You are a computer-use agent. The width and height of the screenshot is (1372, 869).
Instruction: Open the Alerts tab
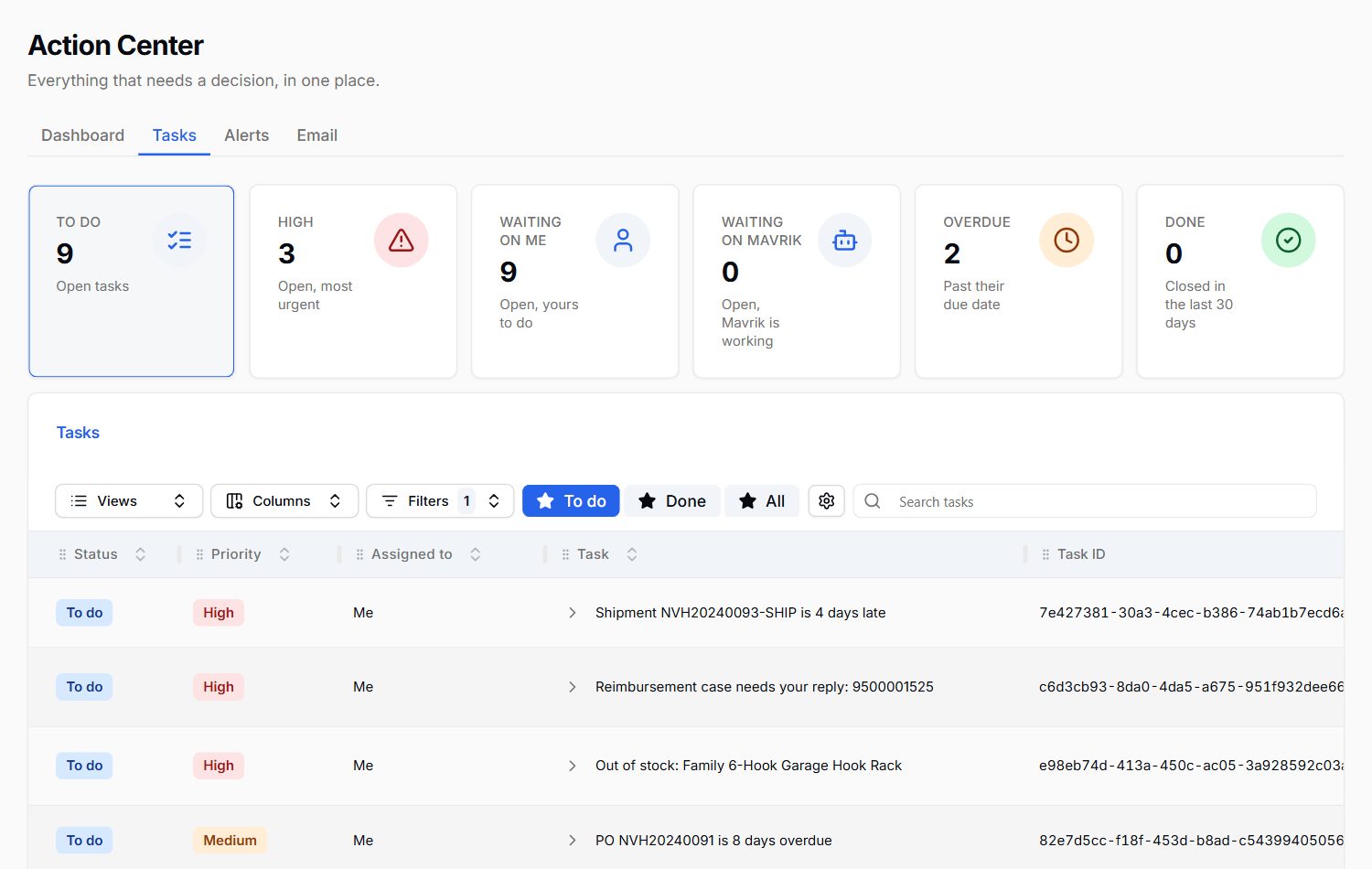pyautogui.click(x=246, y=135)
